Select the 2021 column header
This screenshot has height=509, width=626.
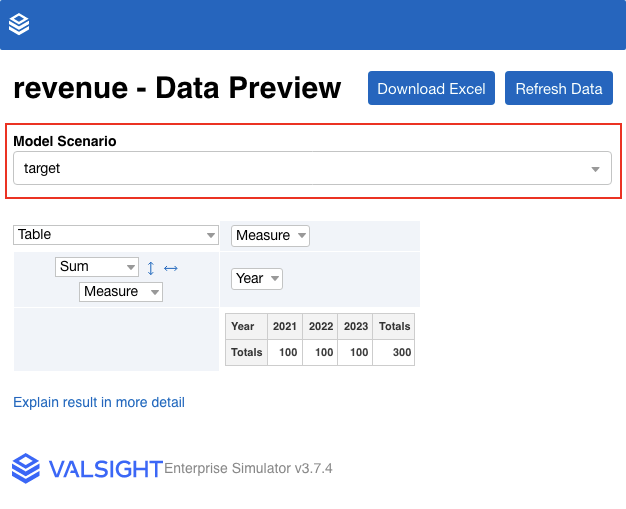pyautogui.click(x=285, y=326)
